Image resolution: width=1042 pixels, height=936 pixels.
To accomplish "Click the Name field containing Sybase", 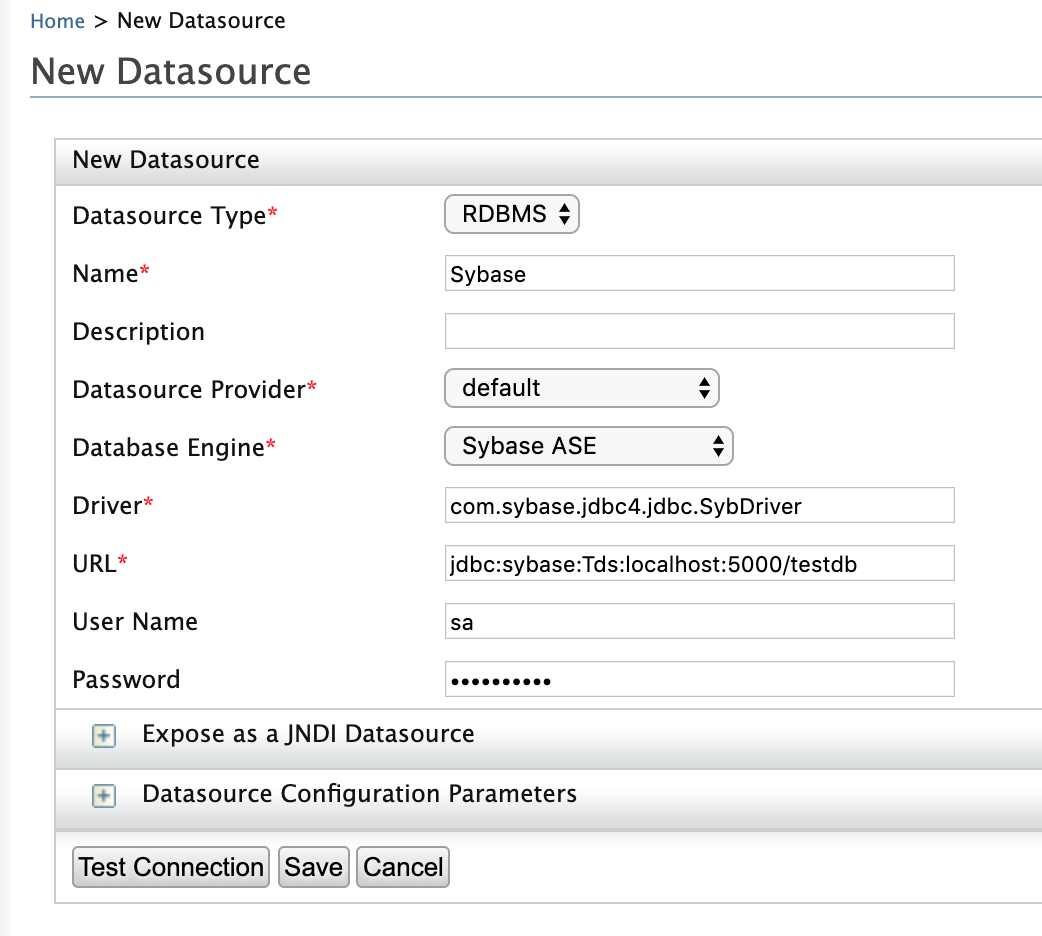I will coord(699,273).
